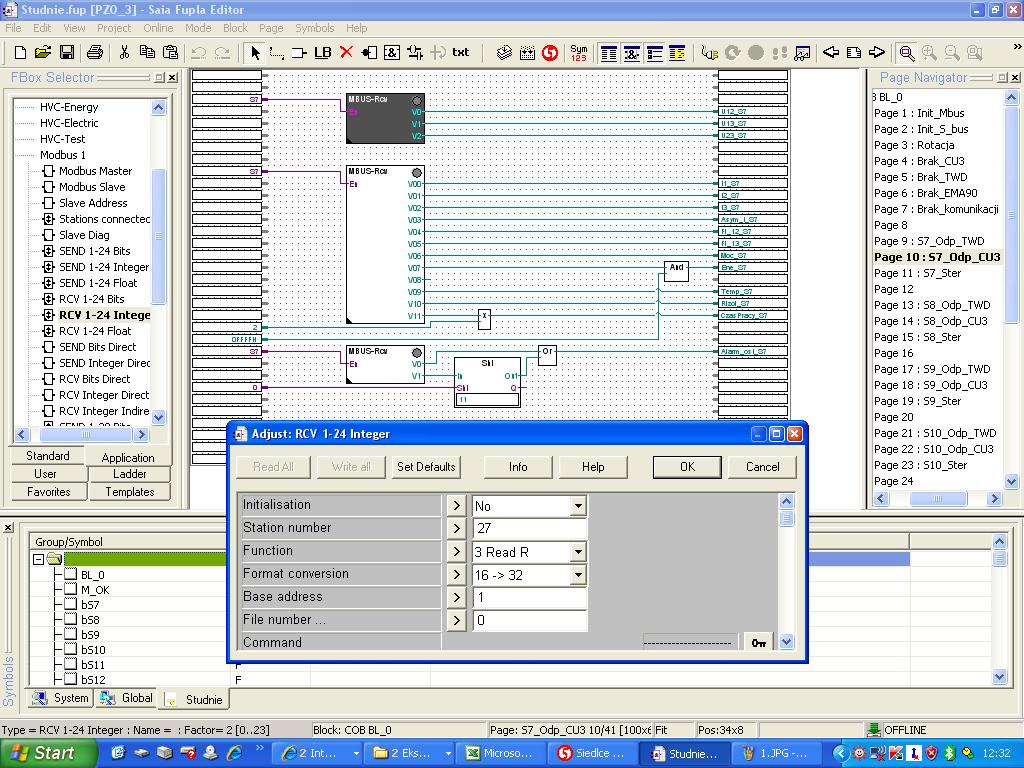
Task: Open the Project menu
Action: [114, 28]
